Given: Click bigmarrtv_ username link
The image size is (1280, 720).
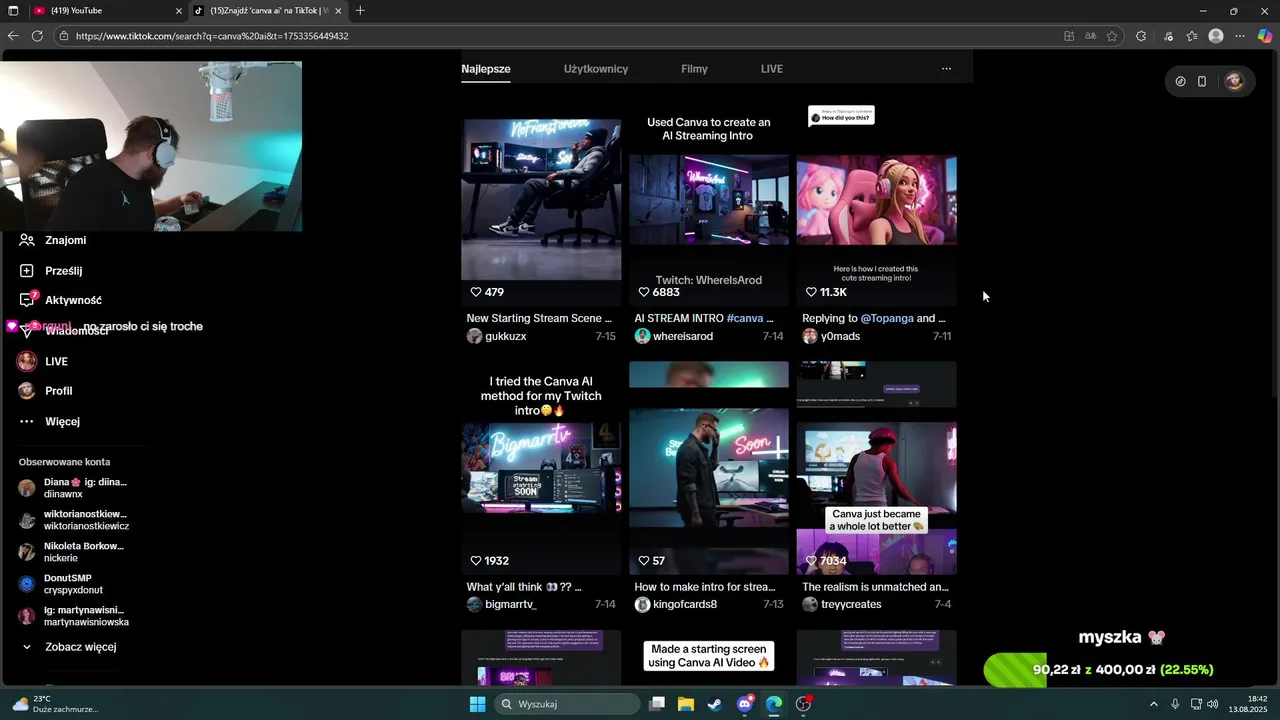Looking at the screenshot, I should [511, 605].
